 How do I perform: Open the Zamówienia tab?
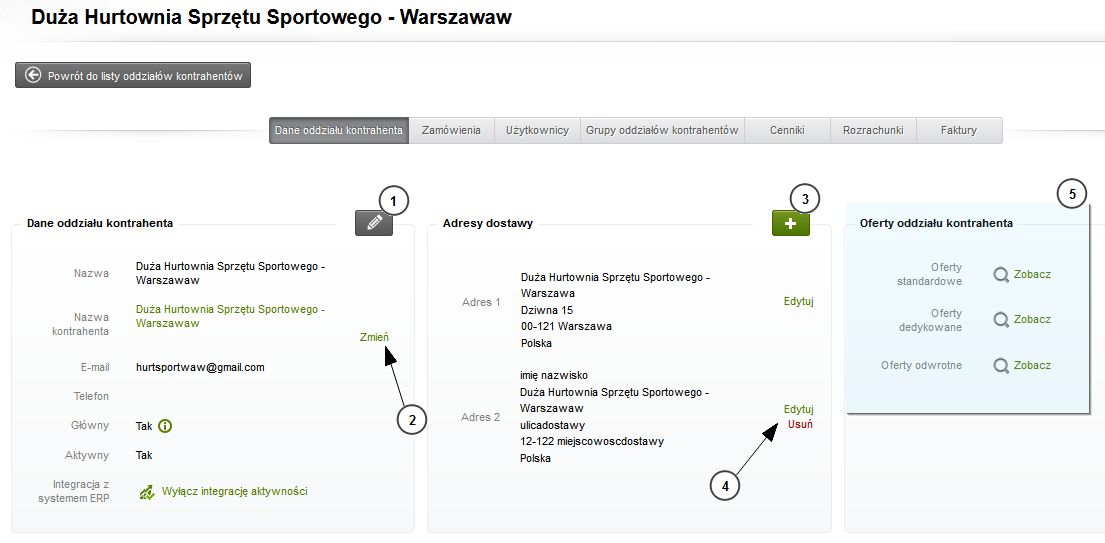click(x=451, y=130)
